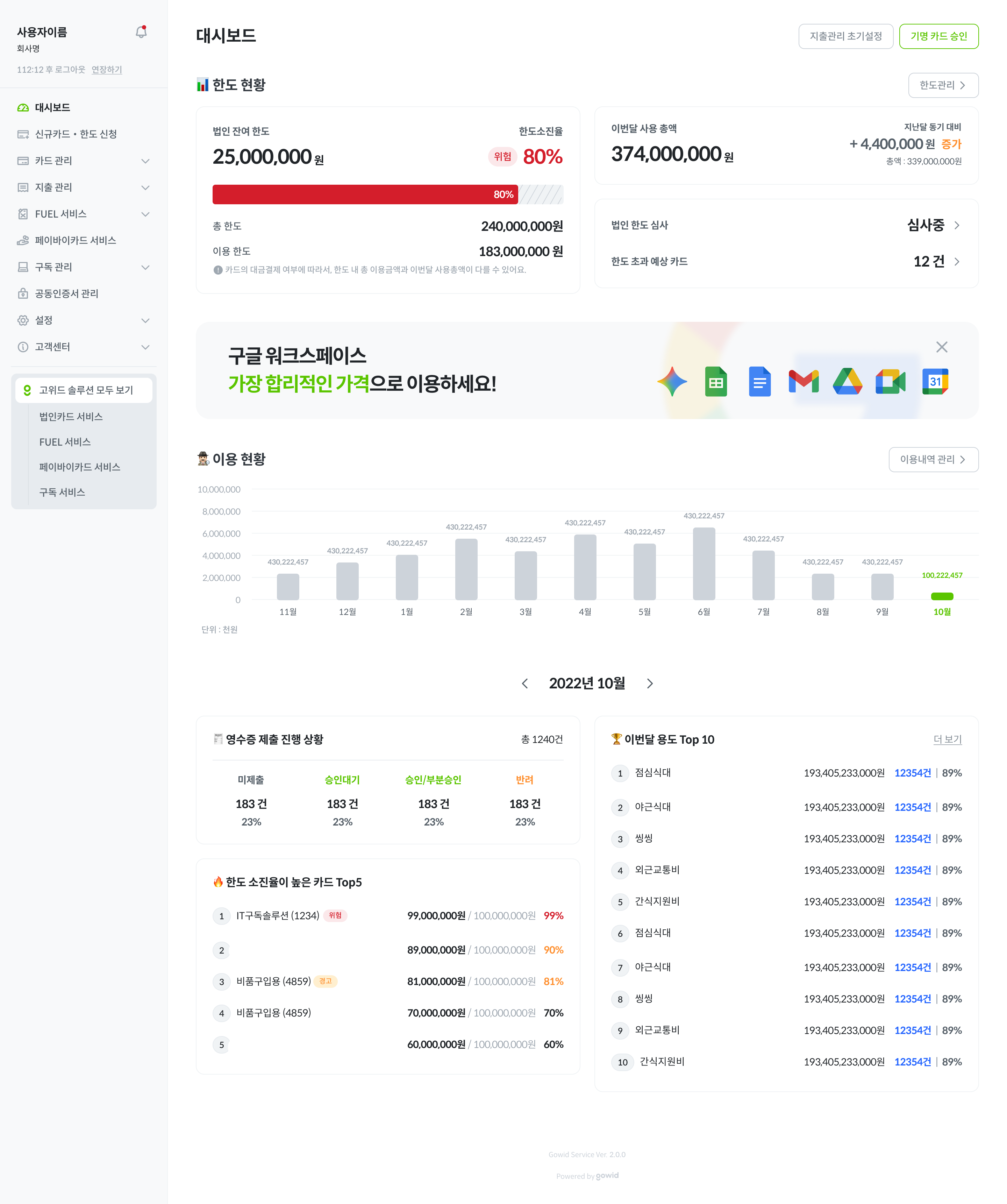The width and height of the screenshot is (1007, 1204).
Task: Click the red 80% limit progress bar
Action: click(x=365, y=194)
